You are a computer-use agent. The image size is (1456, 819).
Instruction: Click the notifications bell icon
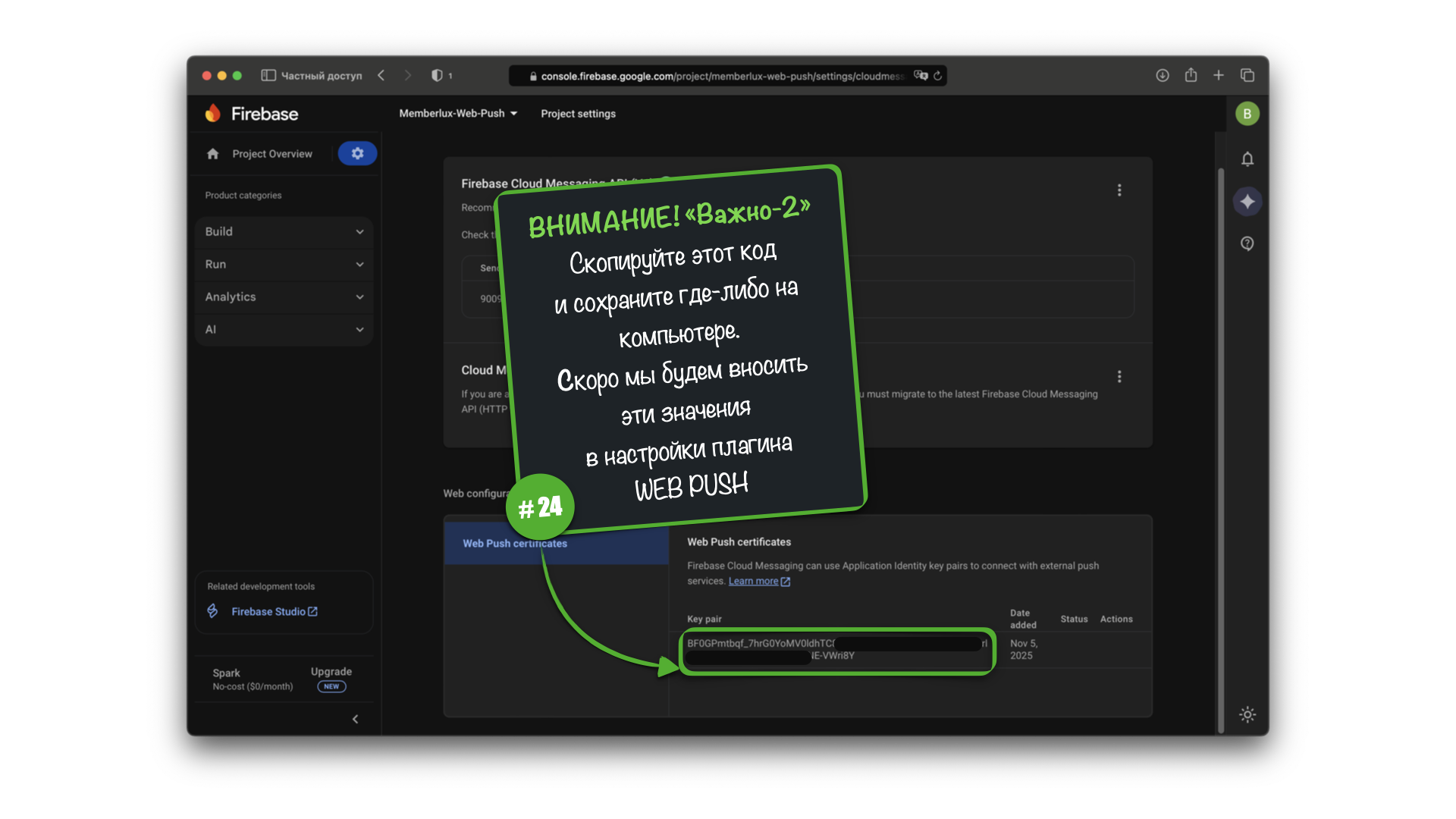pyautogui.click(x=1247, y=159)
